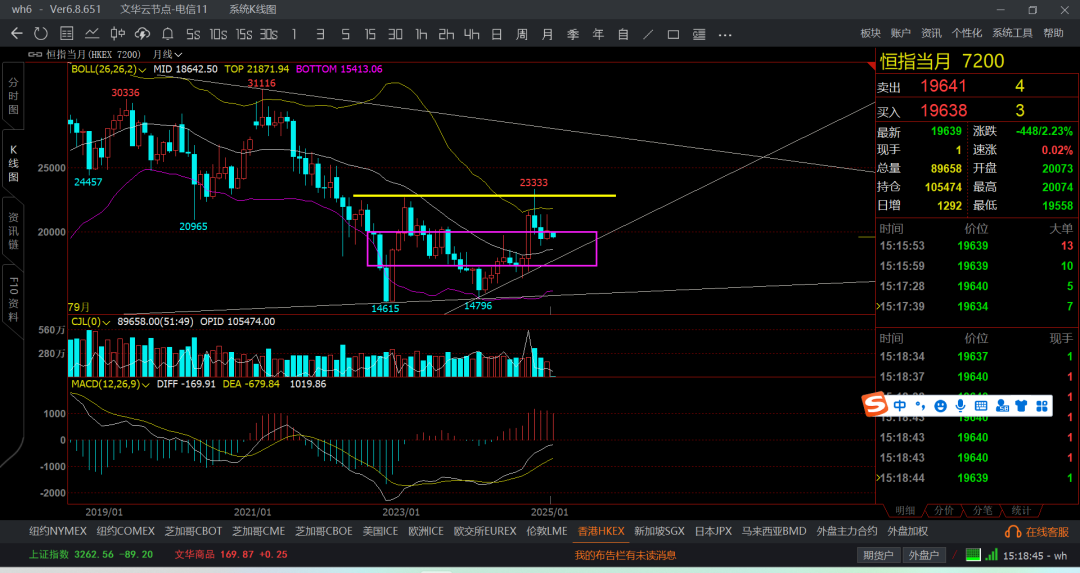Click the signal strength bars icon

click(x=991, y=555)
